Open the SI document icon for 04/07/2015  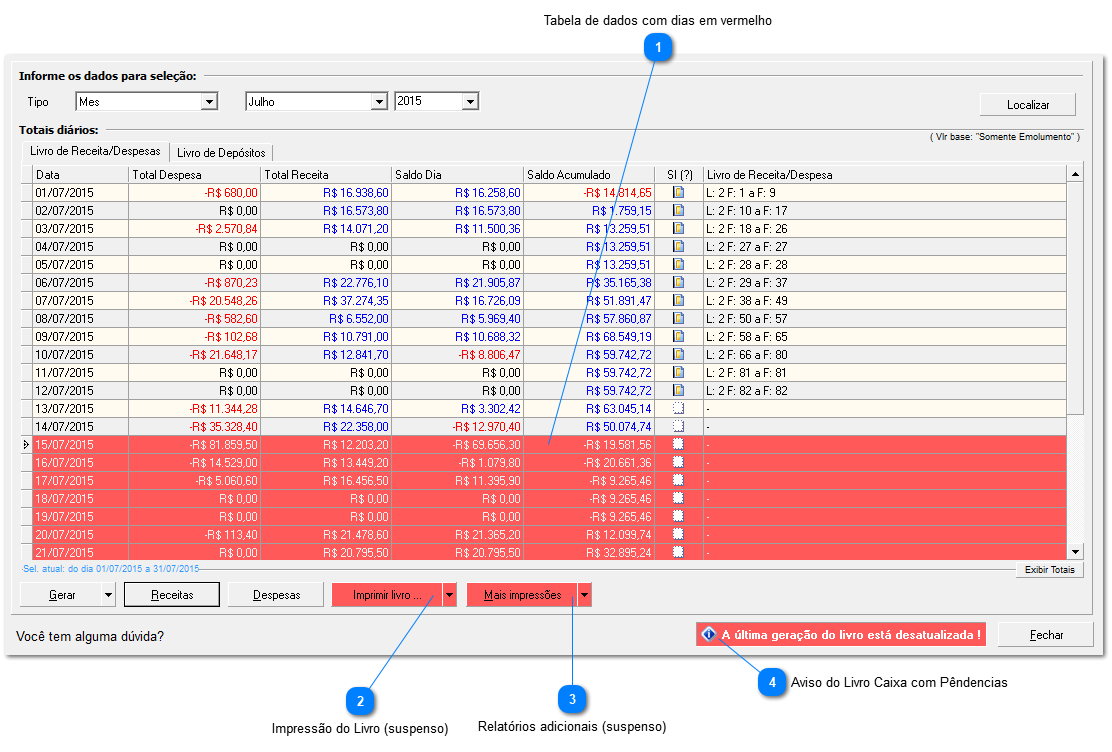click(679, 246)
